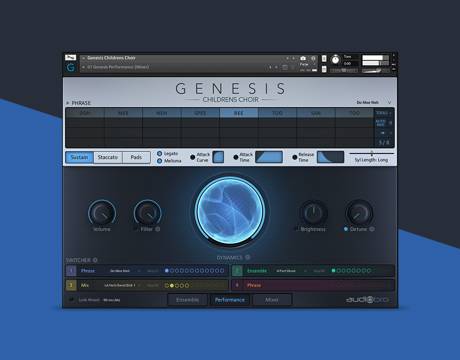Select switcher slot number 1 square

coord(71,271)
